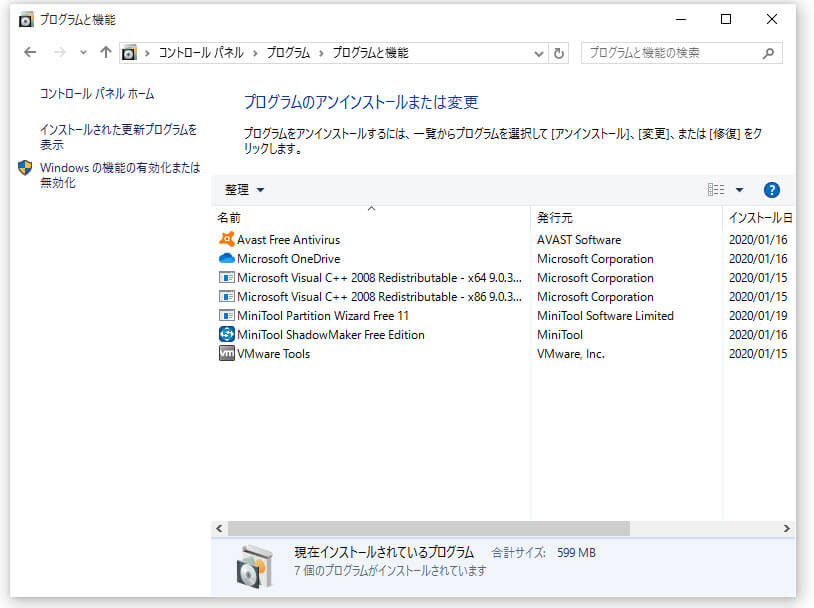This screenshot has height=608, width=814.
Task: Click the shield icon beside Windows features link
Action: [x=25, y=168]
